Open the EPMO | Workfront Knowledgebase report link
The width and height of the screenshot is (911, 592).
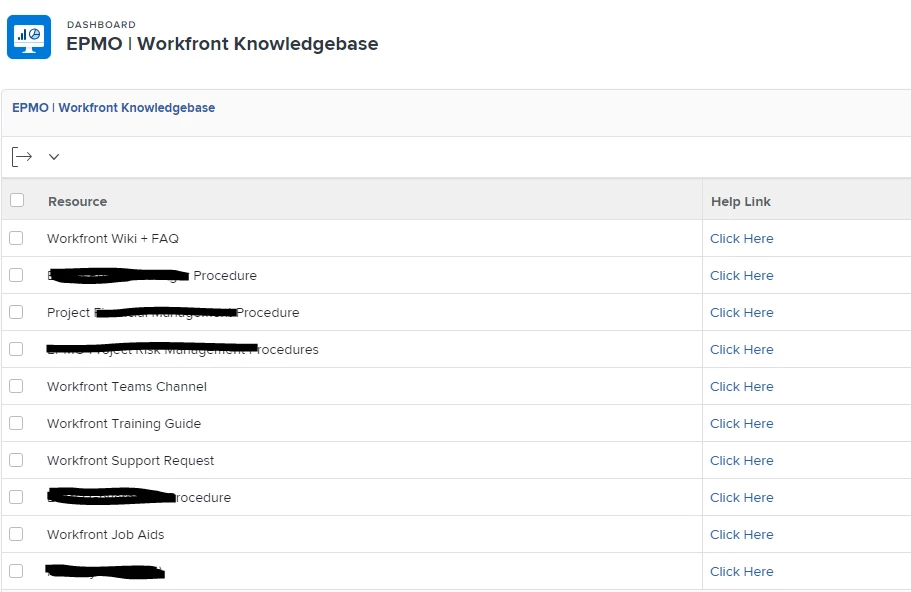[x=113, y=107]
